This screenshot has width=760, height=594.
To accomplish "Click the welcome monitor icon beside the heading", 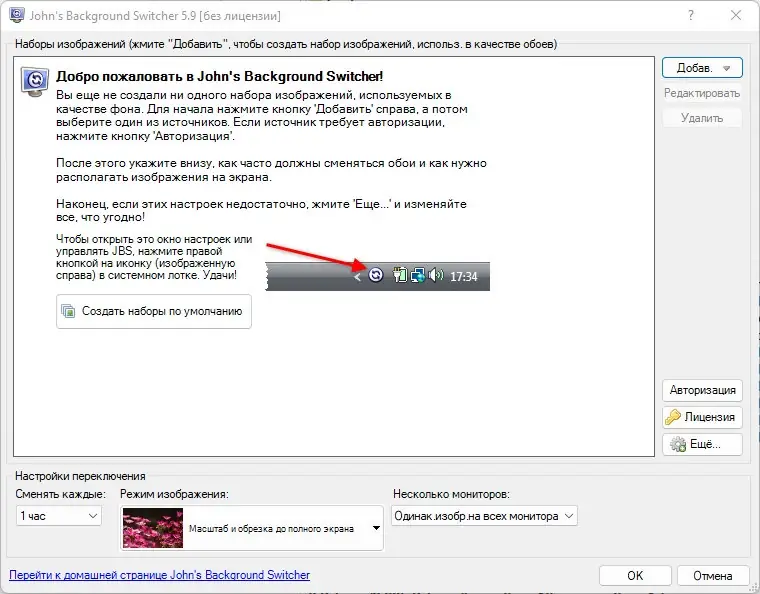I will 35,81.
